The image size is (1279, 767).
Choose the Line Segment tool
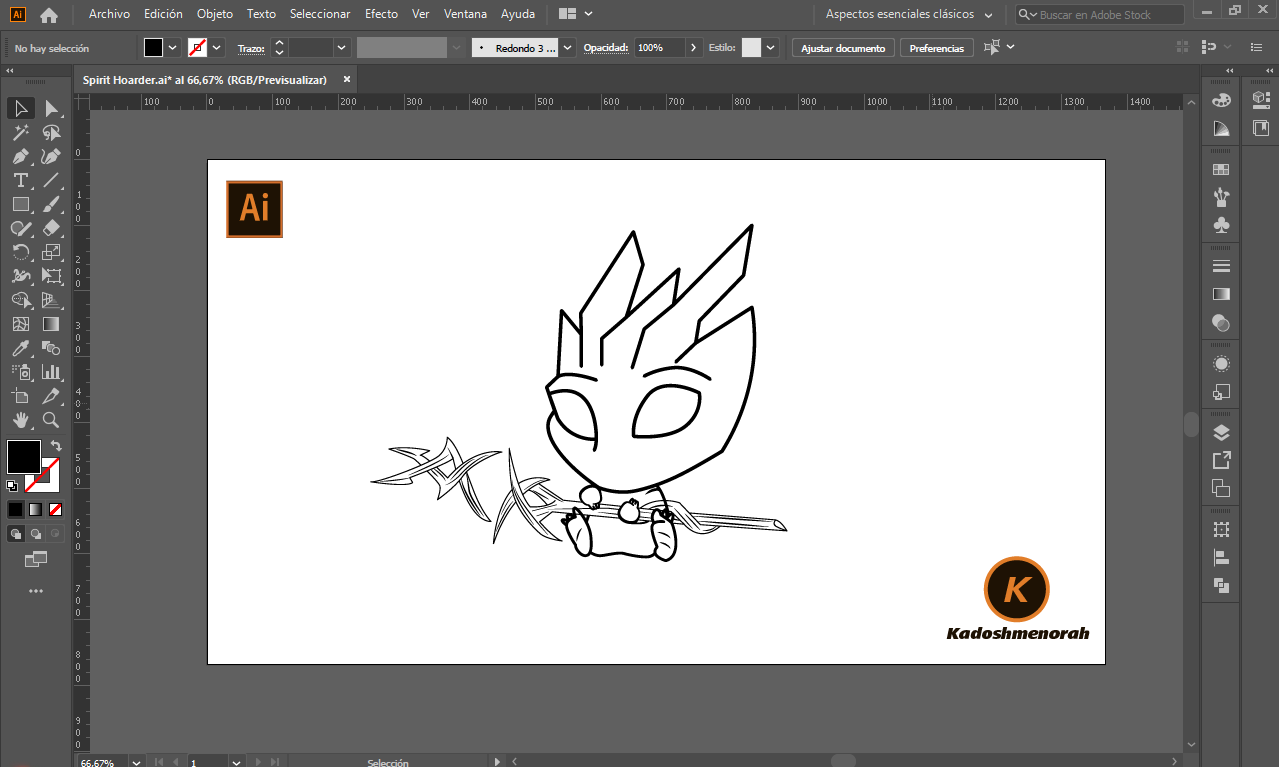pos(52,180)
